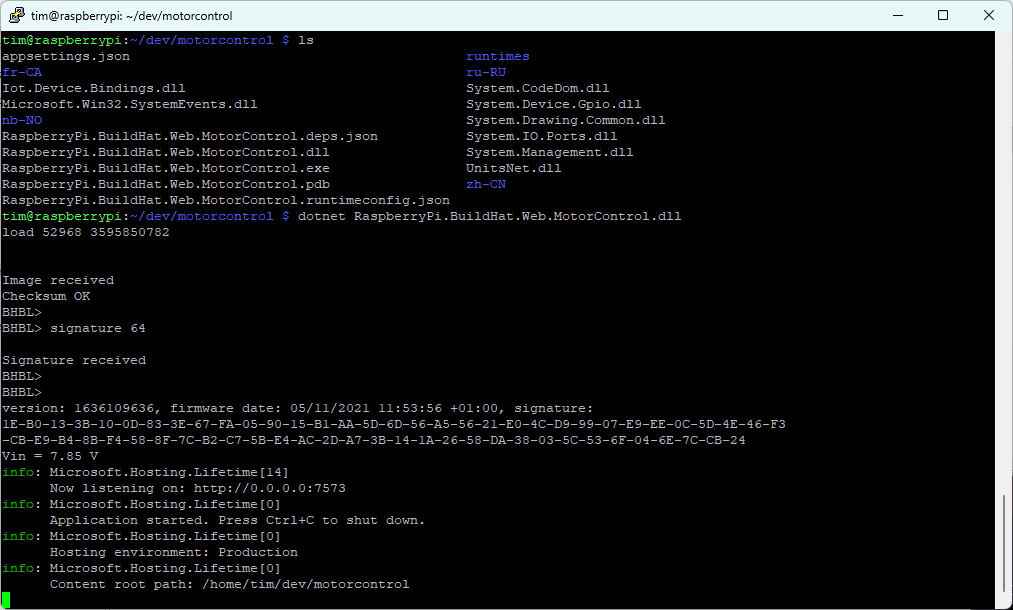Click the UnitsNet.dll file entry

[x=514, y=168]
